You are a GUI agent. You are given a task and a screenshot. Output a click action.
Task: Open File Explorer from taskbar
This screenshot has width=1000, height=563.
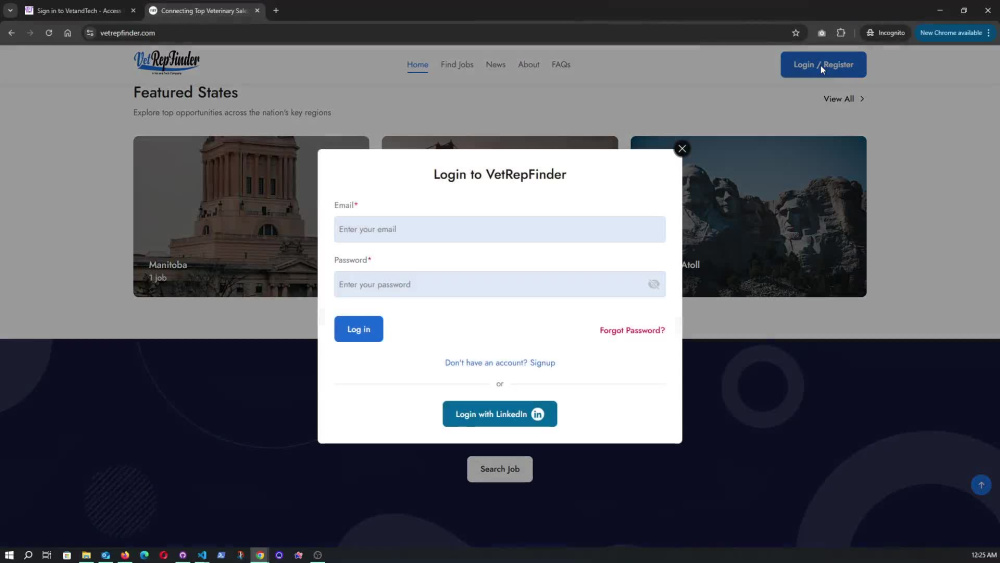(86, 555)
